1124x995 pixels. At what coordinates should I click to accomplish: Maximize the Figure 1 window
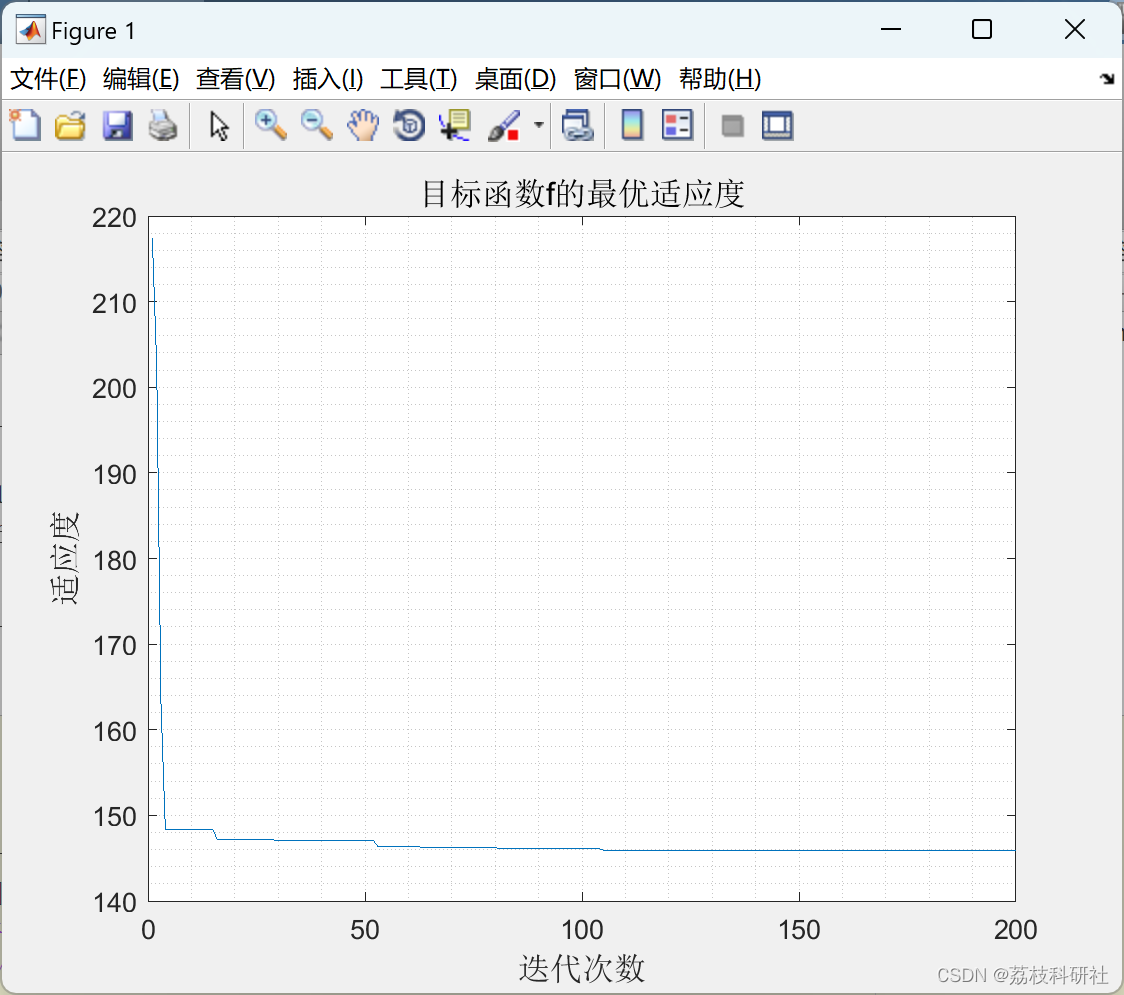(x=982, y=29)
